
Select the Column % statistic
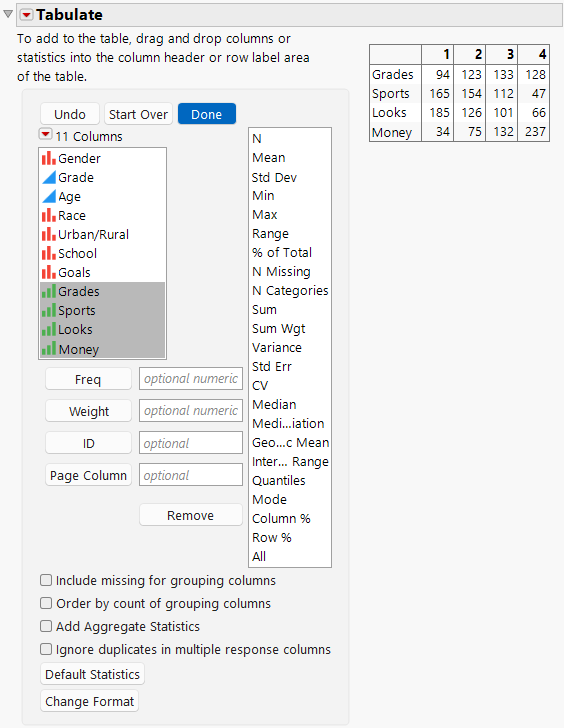[x=281, y=519]
